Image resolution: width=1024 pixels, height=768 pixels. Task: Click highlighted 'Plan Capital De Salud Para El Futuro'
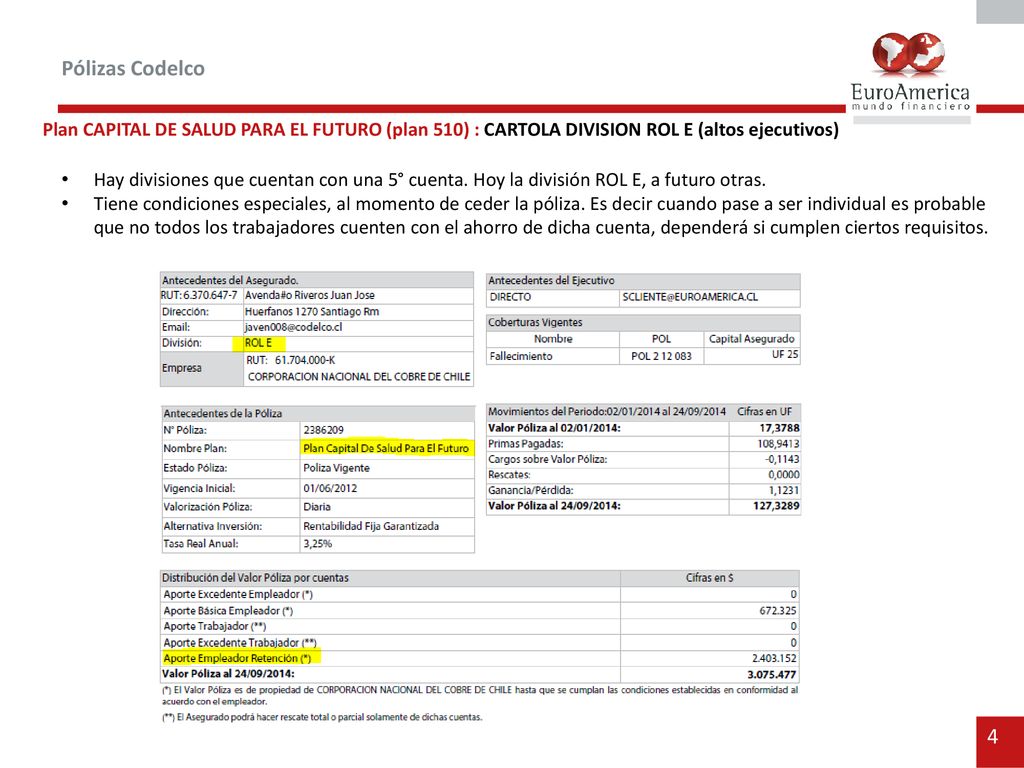386,449
